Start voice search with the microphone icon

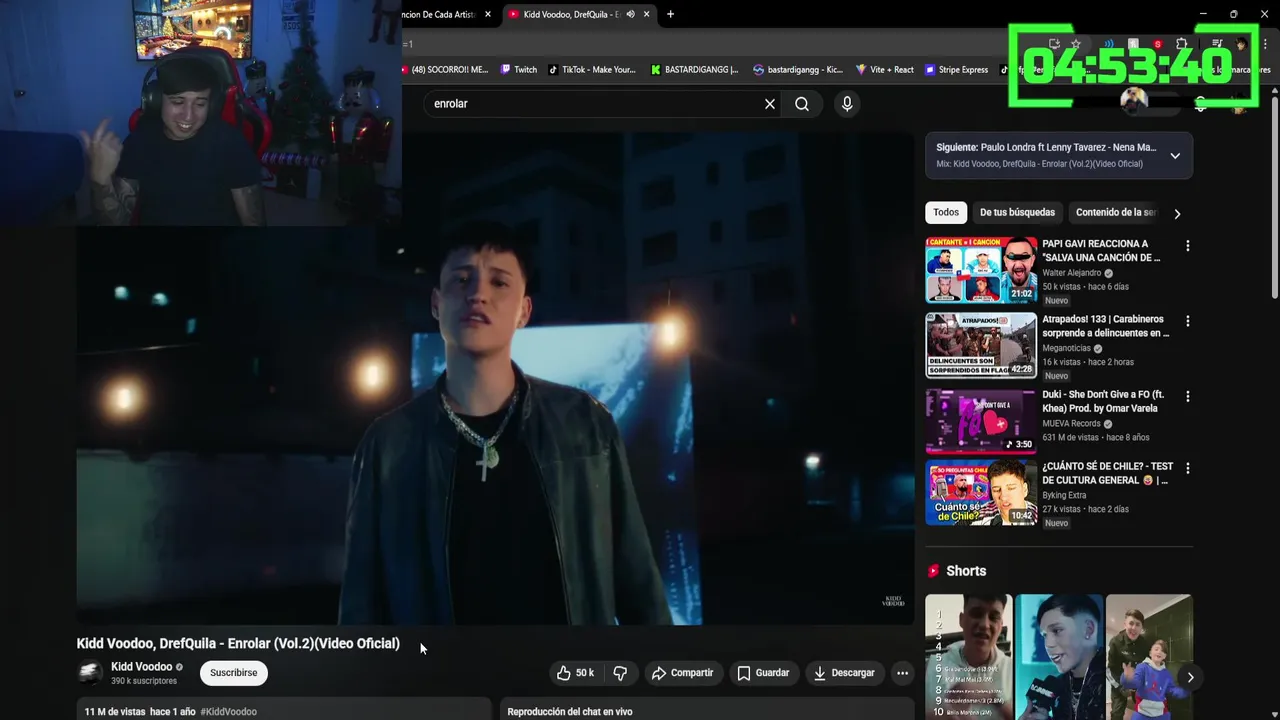(847, 104)
